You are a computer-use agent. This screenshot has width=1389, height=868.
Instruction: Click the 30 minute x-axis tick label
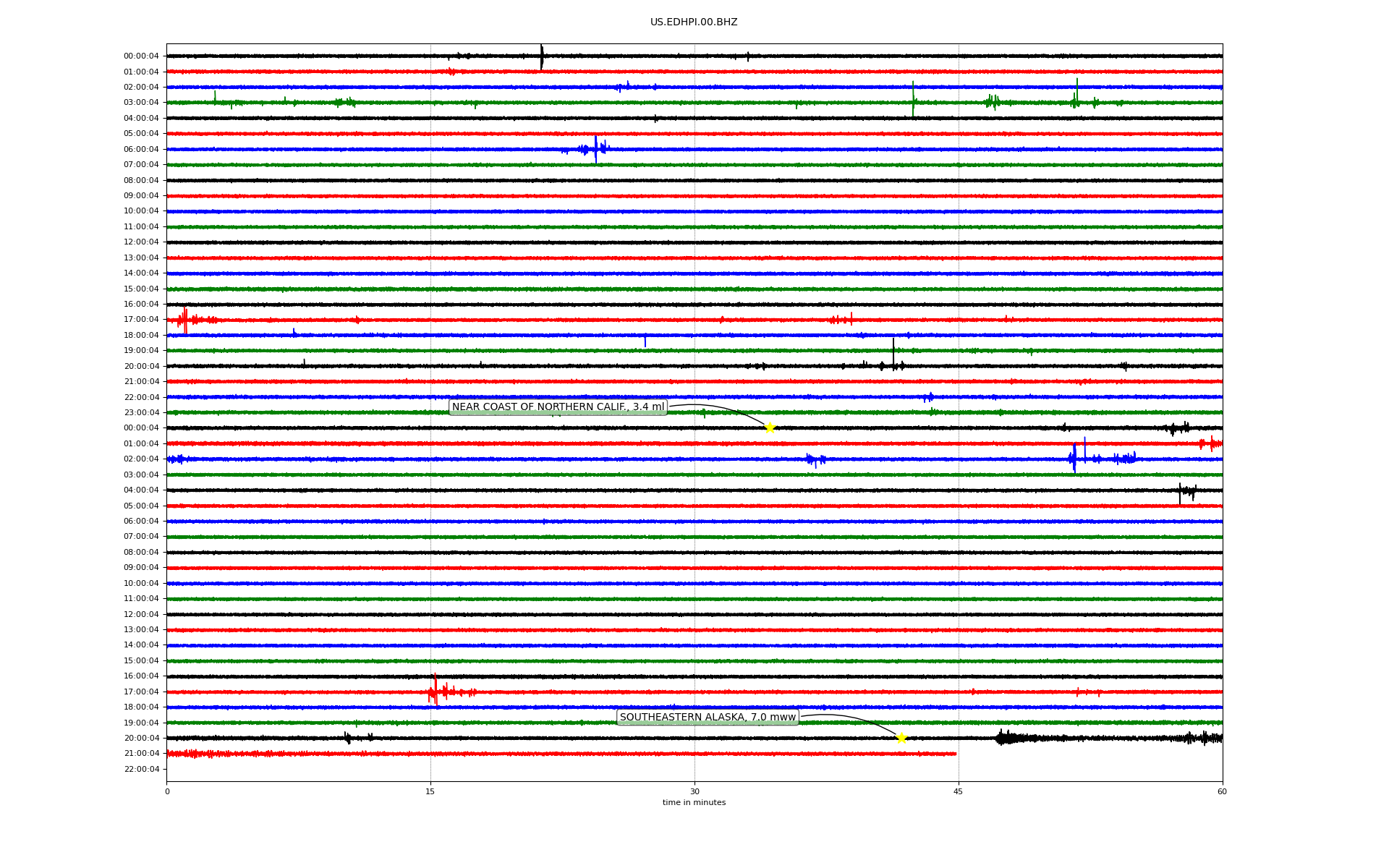[694, 791]
